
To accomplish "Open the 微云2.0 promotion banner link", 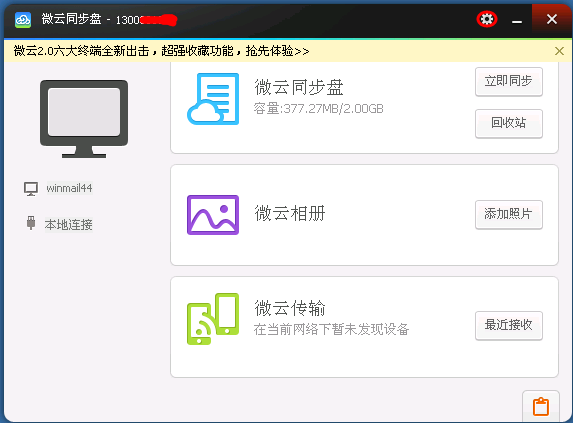I will tap(162, 51).
